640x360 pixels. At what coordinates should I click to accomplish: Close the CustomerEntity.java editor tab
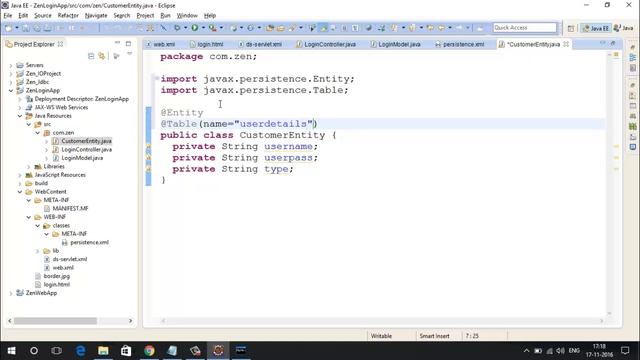tap(566, 44)
